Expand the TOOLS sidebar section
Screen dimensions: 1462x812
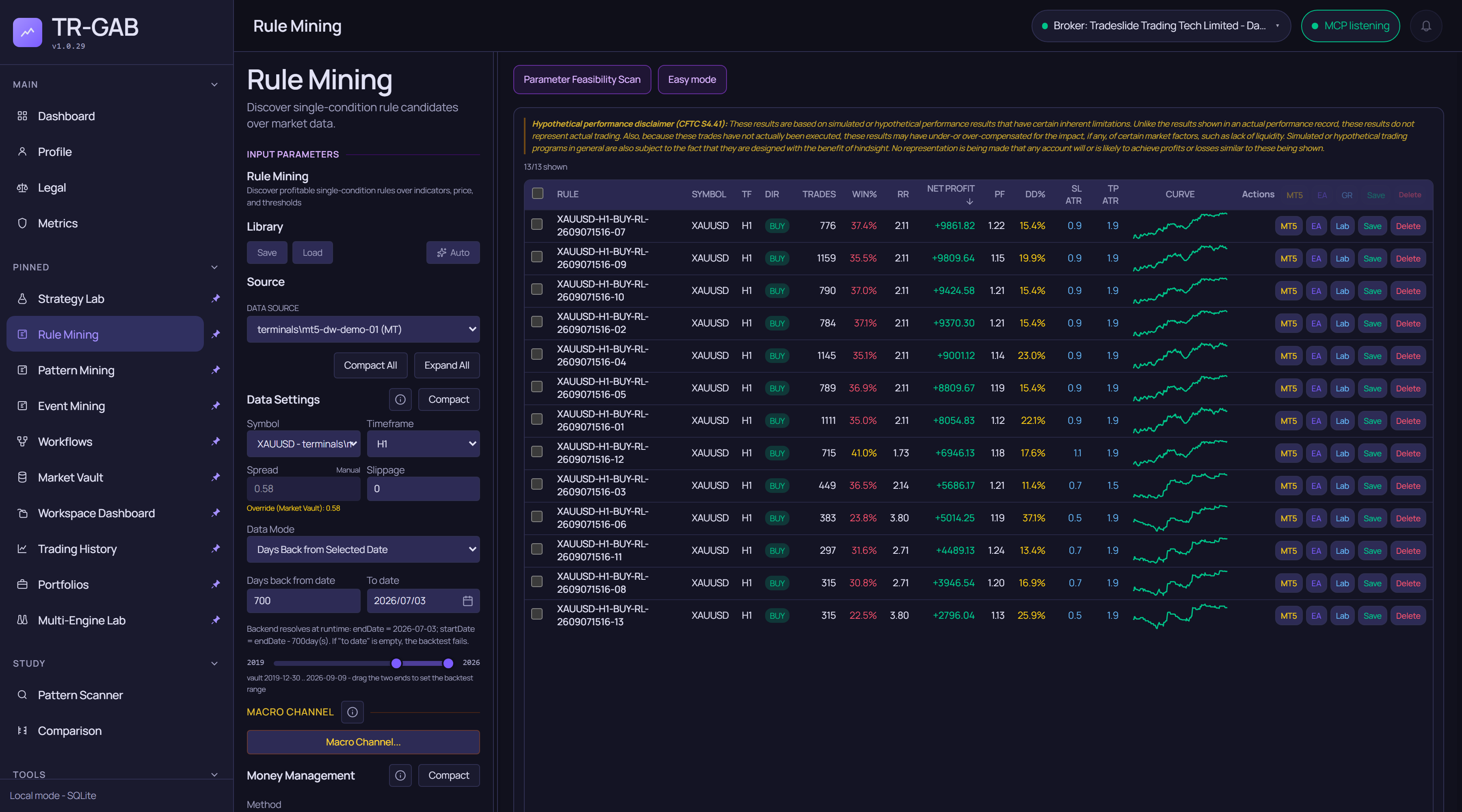click(x=214, y=775)
